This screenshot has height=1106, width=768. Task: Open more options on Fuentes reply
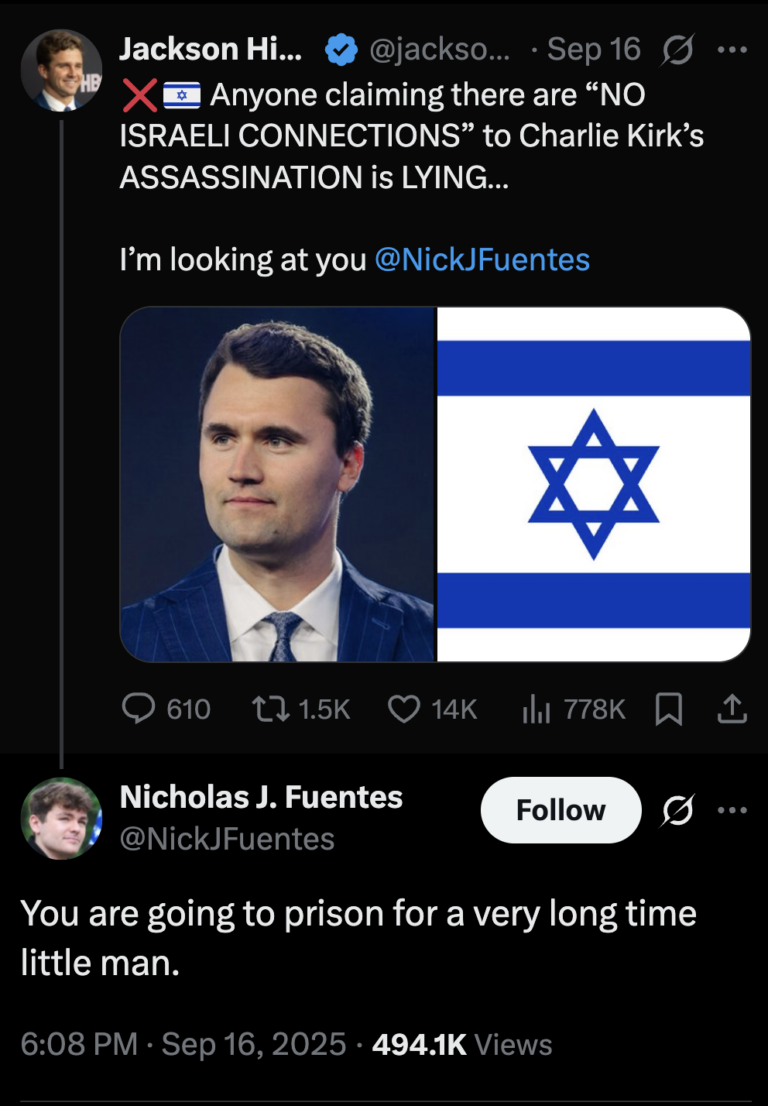coord(734,811)
